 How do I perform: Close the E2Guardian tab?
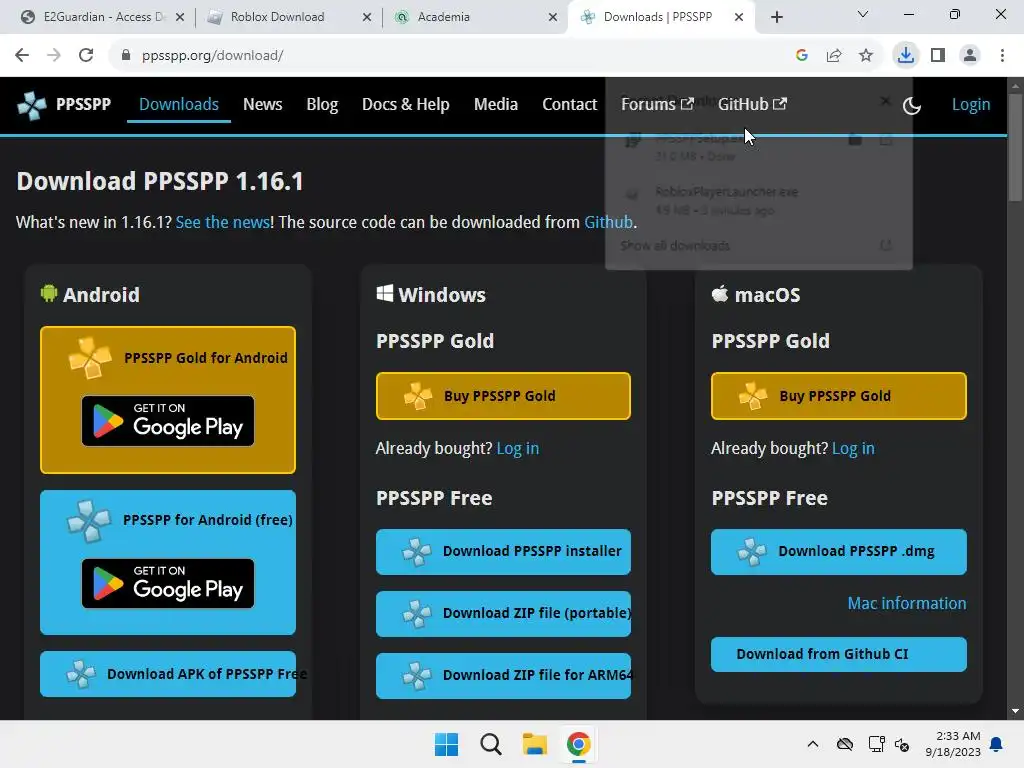[x=180, y=17]
